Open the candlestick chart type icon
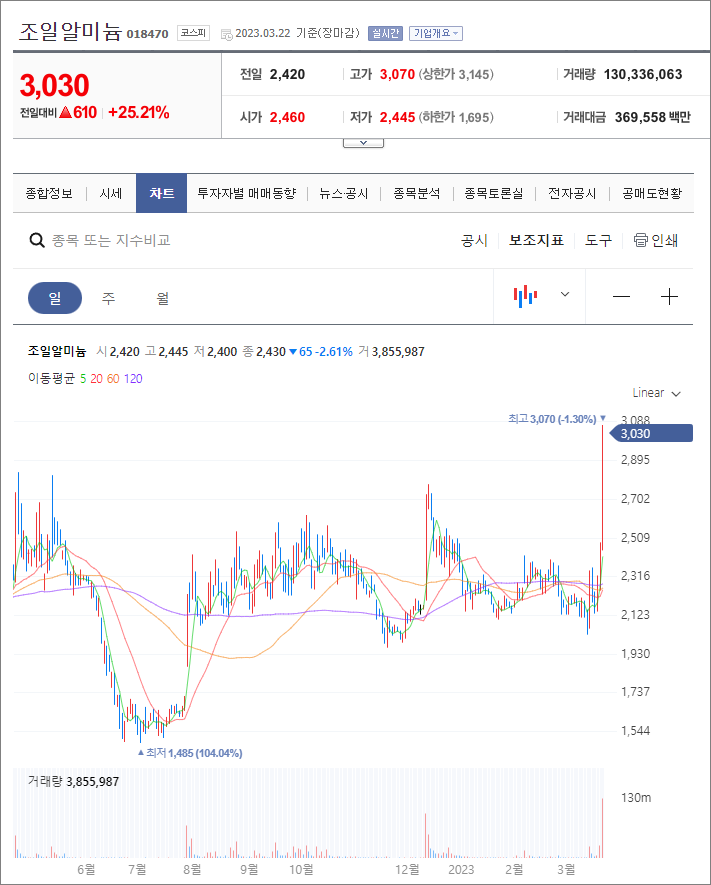Viewport: 711px width, 885px height. (525, 296)
